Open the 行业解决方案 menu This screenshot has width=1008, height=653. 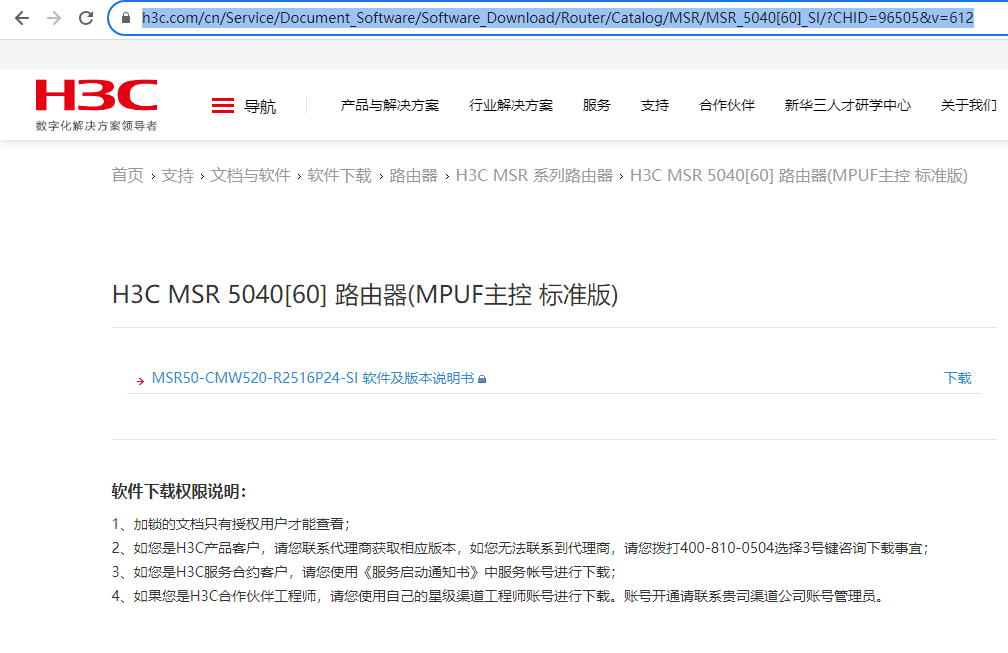510,105
